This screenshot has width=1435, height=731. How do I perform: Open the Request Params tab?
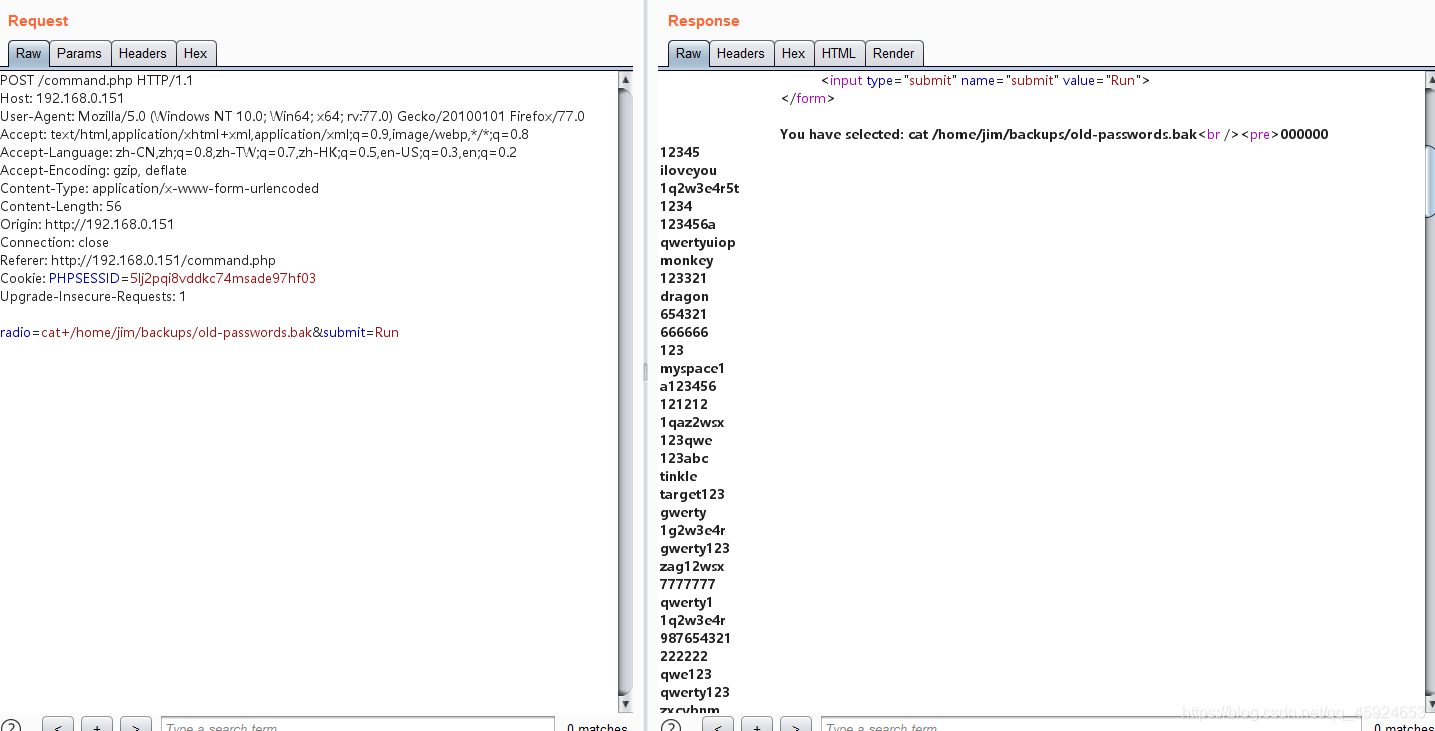(79, 54)
